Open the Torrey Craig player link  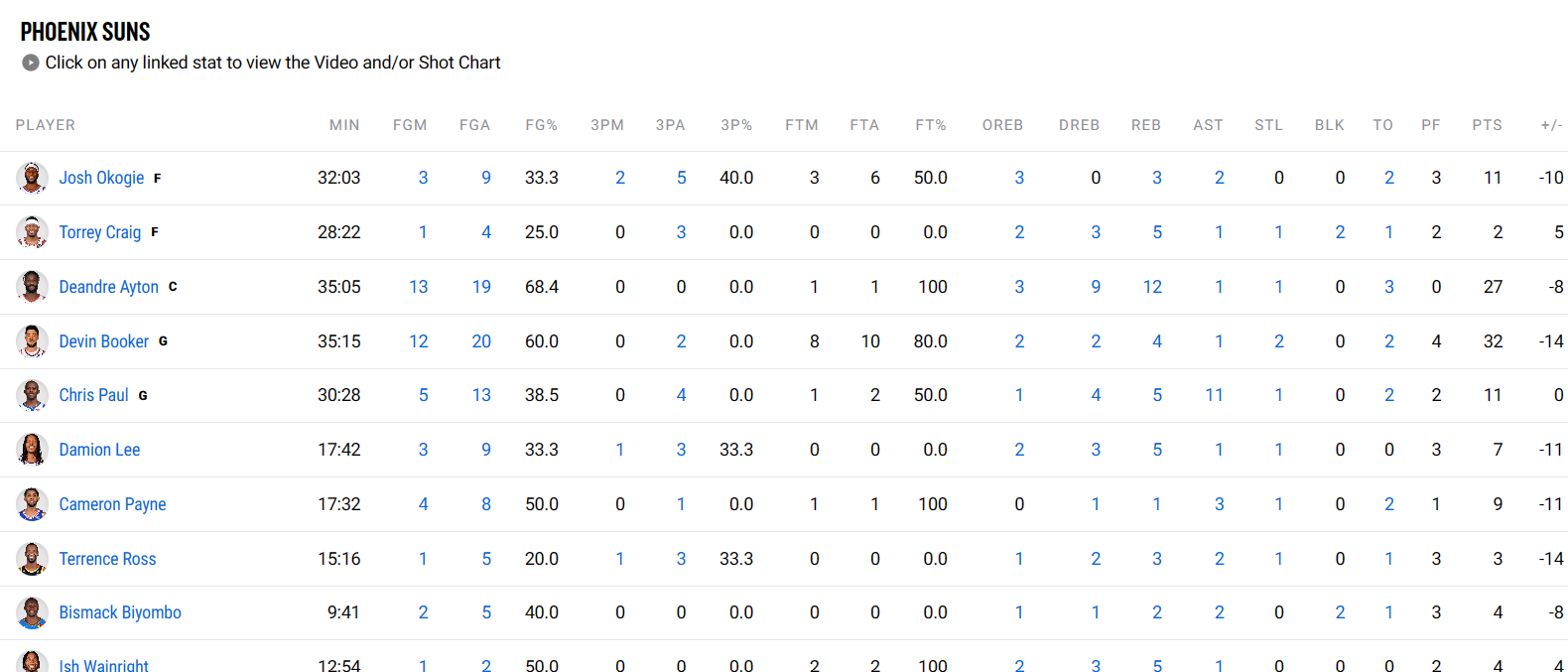pyautogui.click(x=100, y=232)
